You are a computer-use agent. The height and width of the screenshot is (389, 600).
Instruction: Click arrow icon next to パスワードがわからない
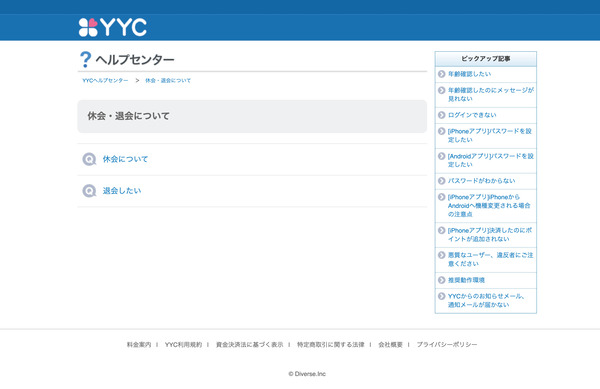[x=442, y=181]
